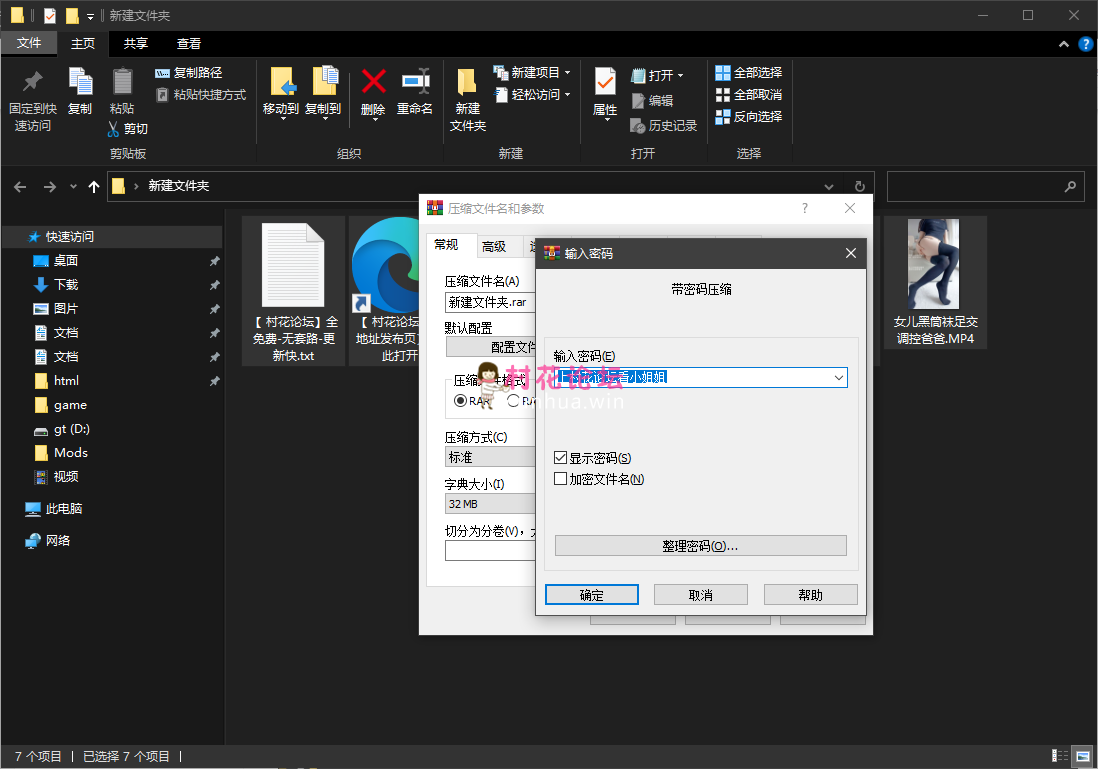
Task: Open the 新建项目 dropdown menu
Action: pos(567,73)
